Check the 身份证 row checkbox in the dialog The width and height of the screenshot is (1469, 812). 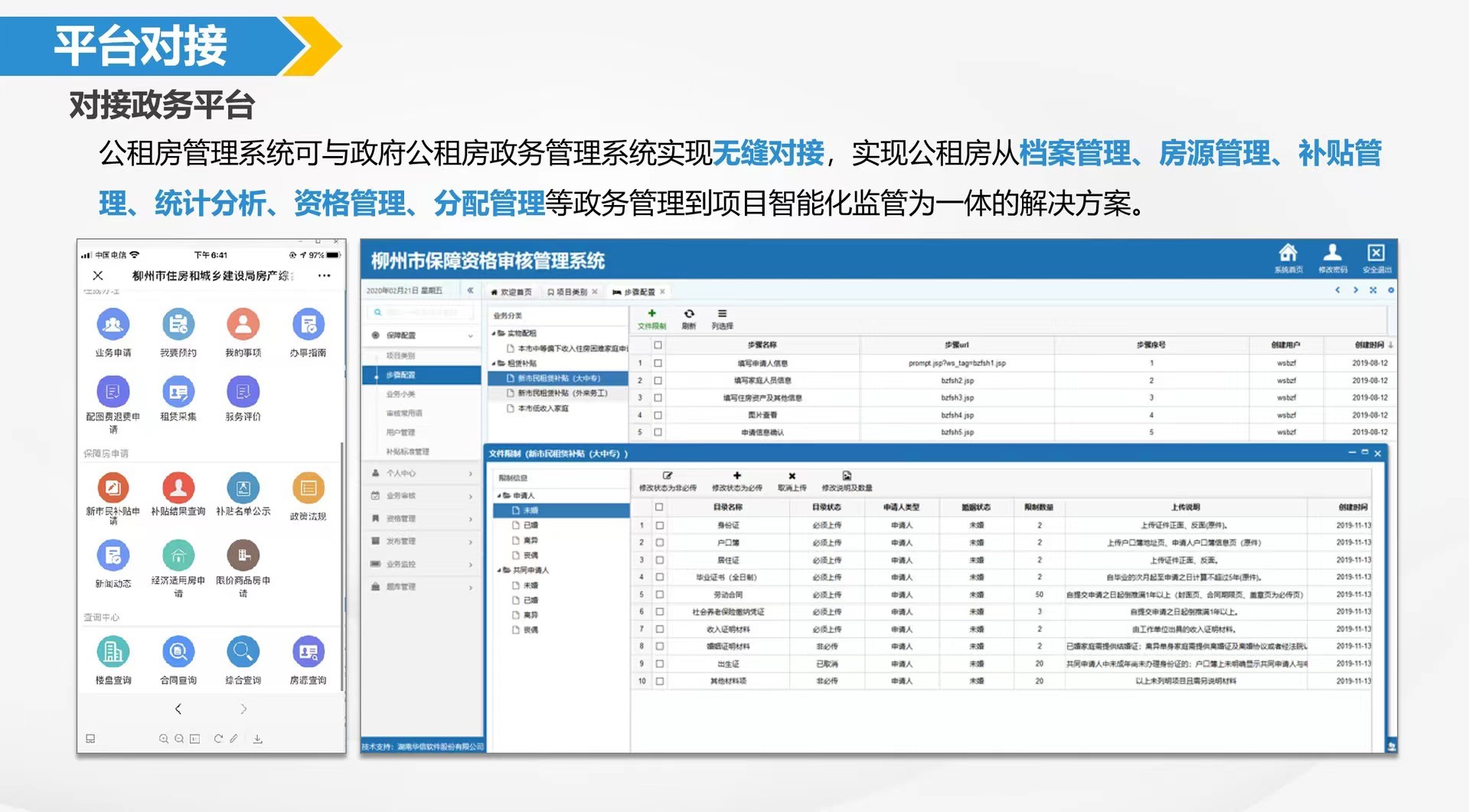658,525
